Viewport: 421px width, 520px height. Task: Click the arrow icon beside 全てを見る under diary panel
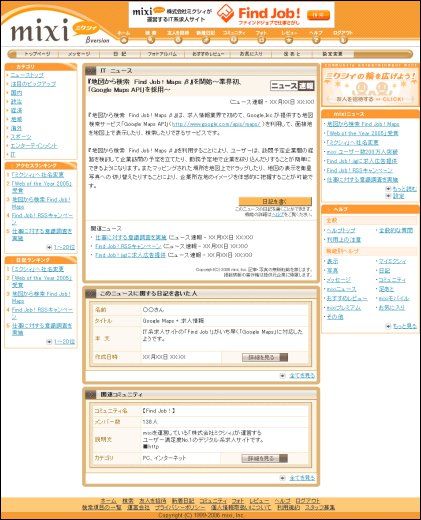(283, 376)
